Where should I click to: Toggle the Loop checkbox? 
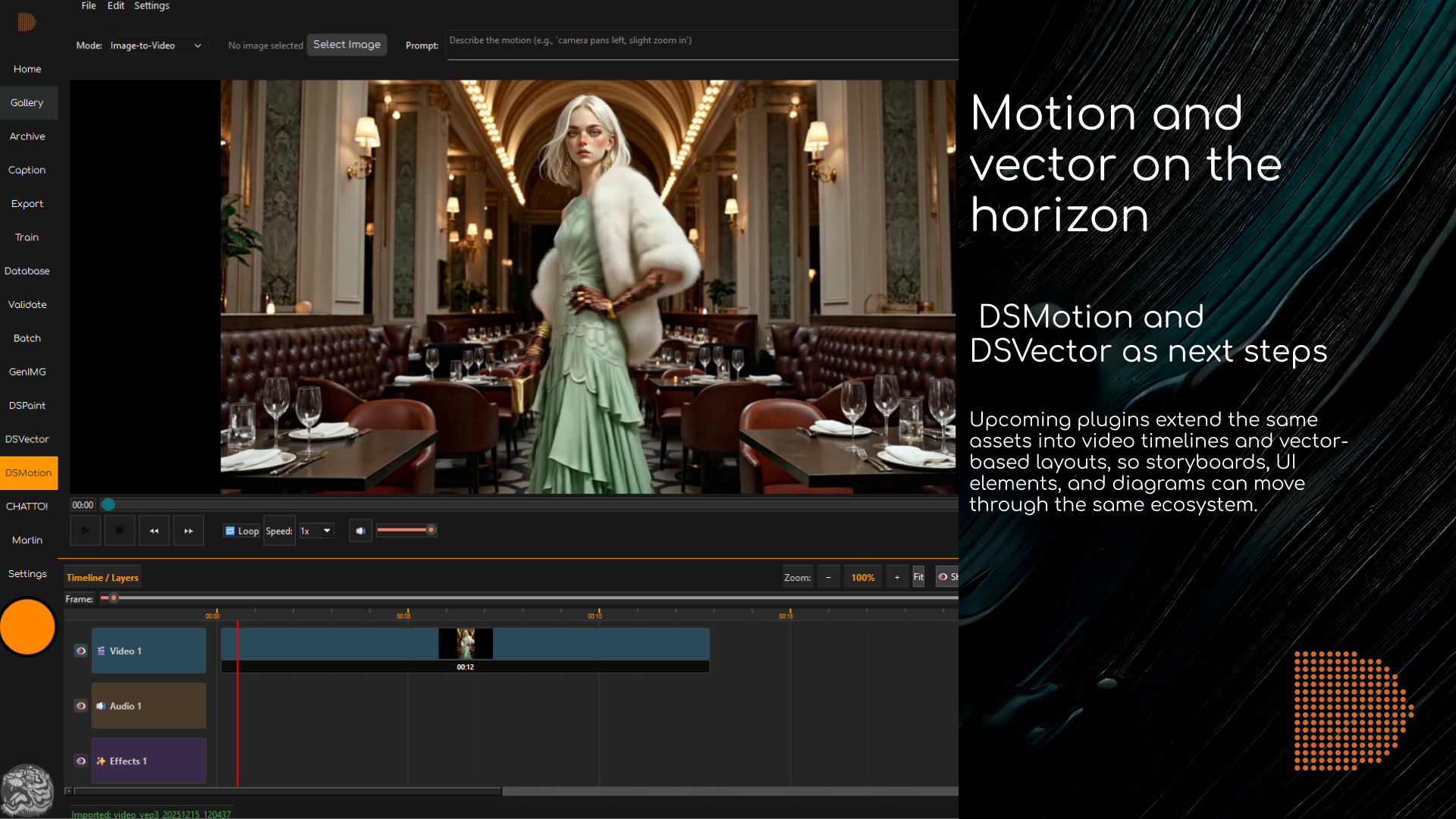click(x=230, y=531)
